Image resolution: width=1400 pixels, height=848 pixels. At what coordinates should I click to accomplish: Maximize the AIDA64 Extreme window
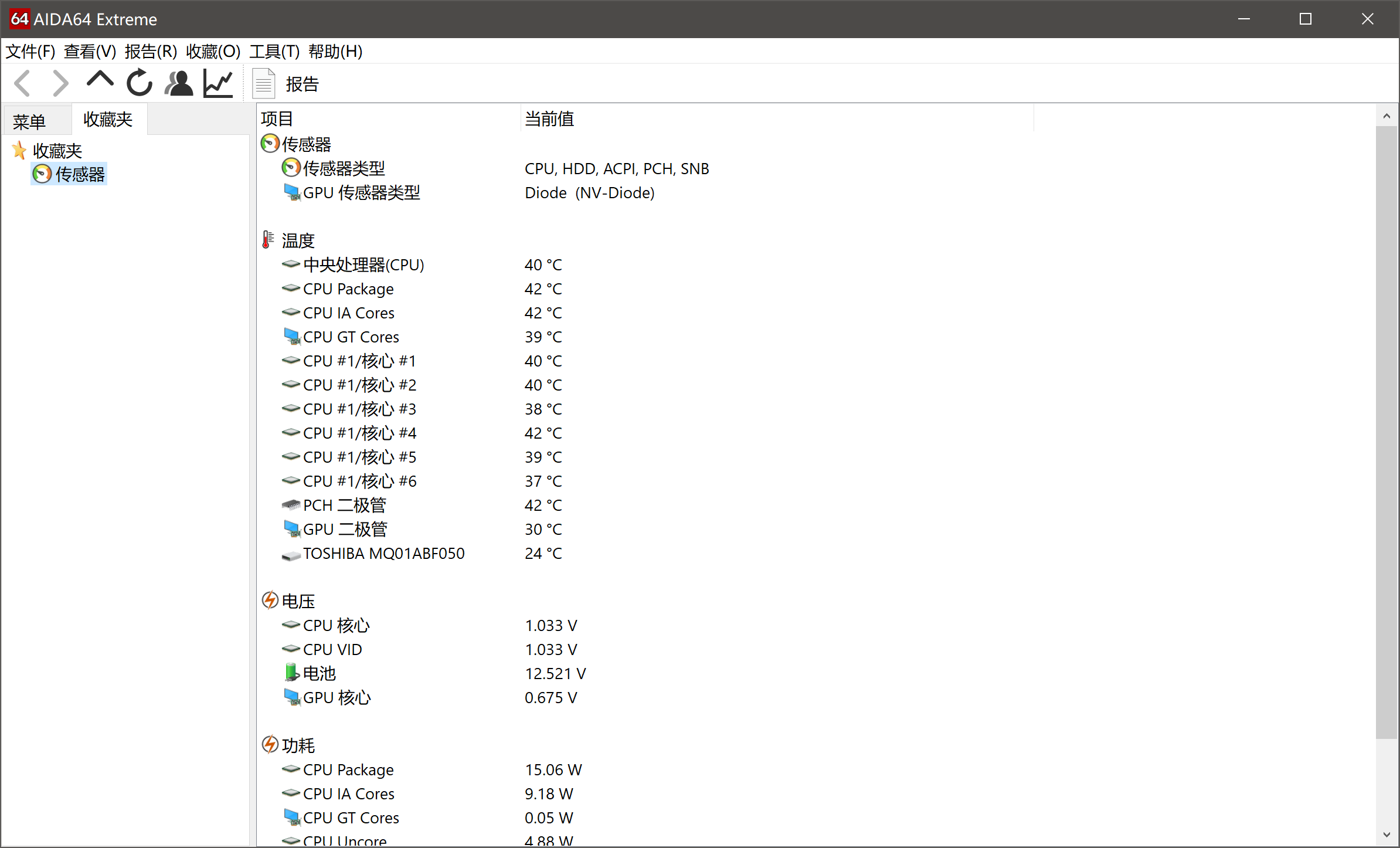pyautogui.click(x=1306, y=19)
